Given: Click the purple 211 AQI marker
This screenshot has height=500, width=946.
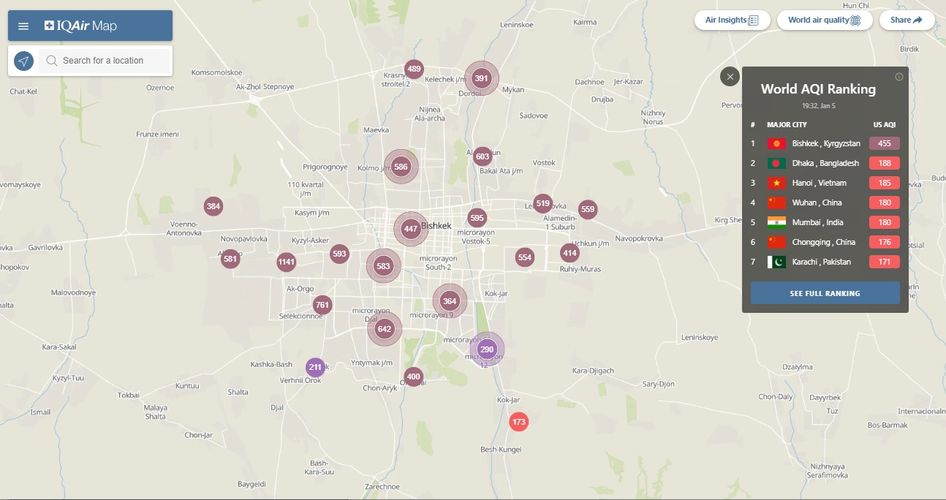Looking at the screenshot, I should pyautogui.click(x=315, y=367).
